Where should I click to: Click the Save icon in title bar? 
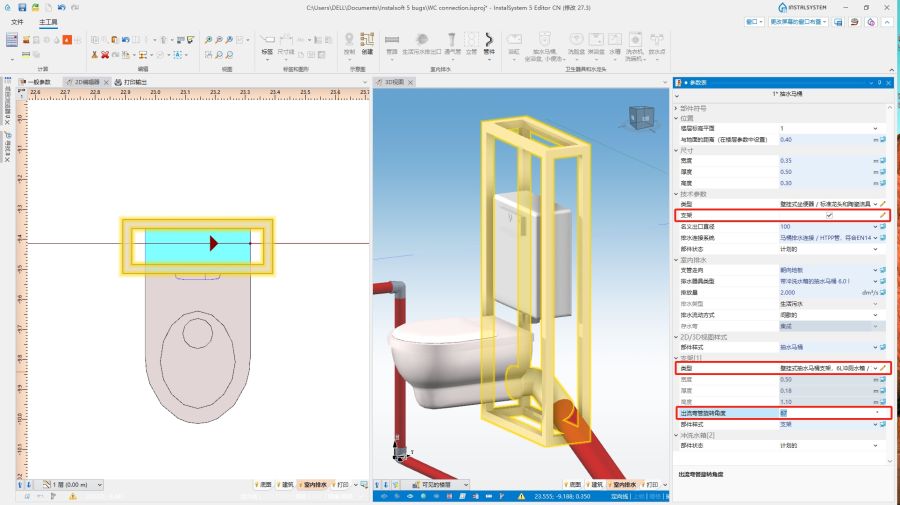tap(23, 7)
